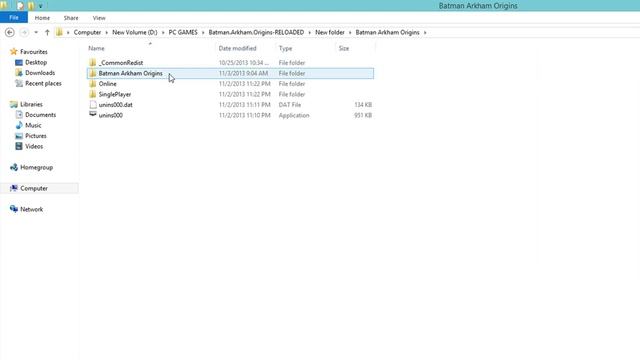The image size is (640, 360).
Task: Expand final chevron after Batman Arkham Origins
Action: tap(425, 32)
